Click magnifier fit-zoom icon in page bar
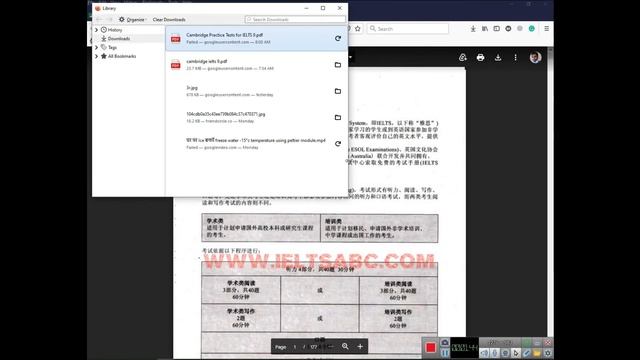 click(x=345, y=346)
